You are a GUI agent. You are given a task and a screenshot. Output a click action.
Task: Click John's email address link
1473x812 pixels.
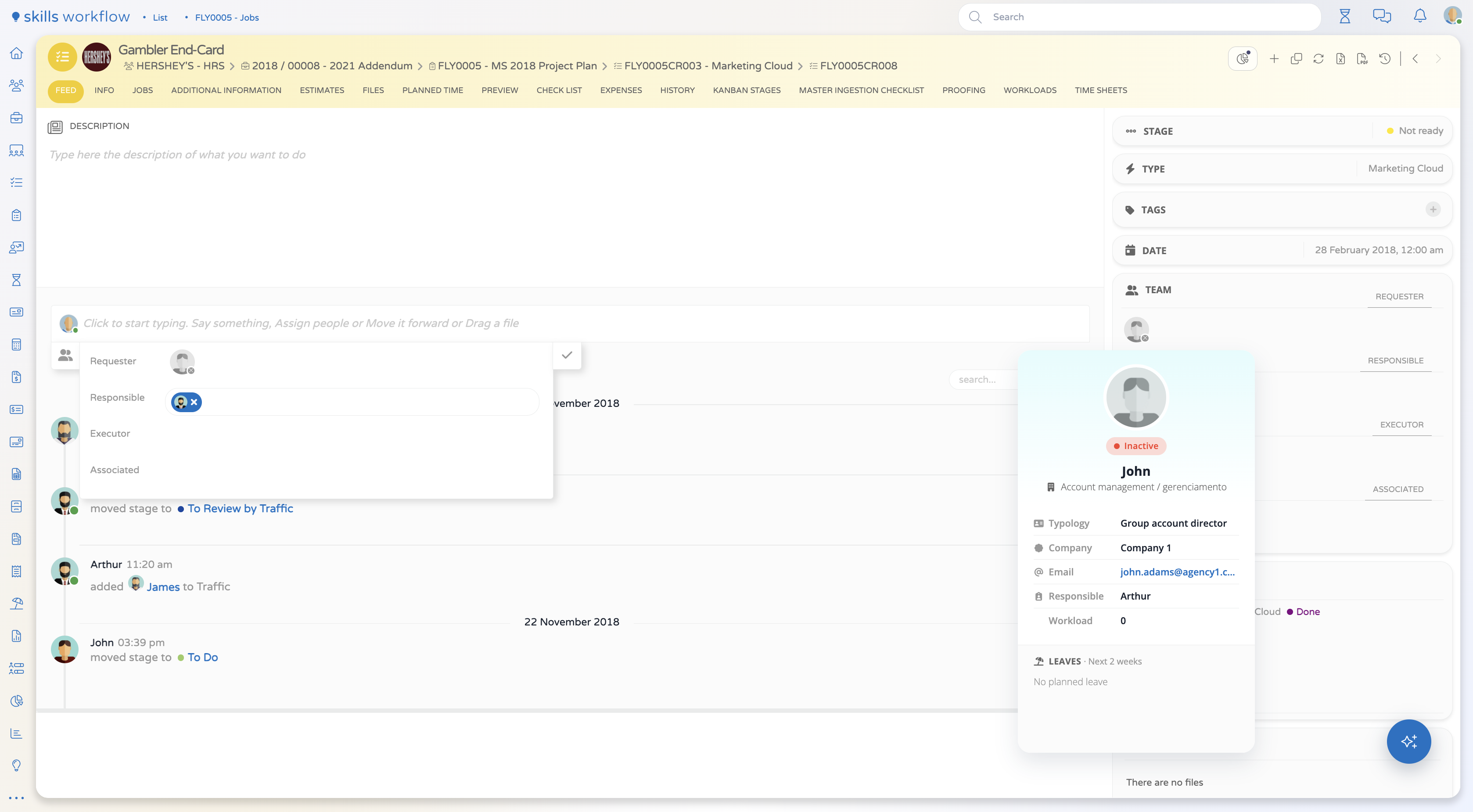click(x=1177, y=572)
